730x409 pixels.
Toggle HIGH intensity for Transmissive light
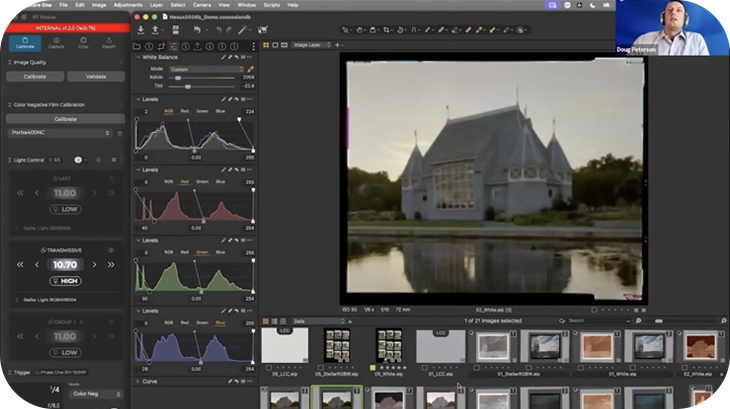coord(66,281)
